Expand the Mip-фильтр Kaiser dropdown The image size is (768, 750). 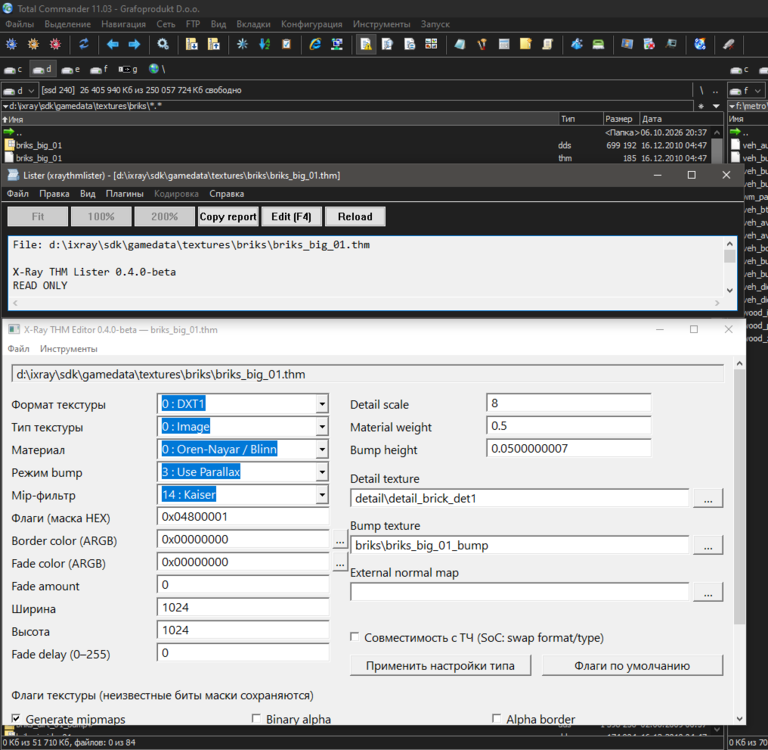(322, 495)
